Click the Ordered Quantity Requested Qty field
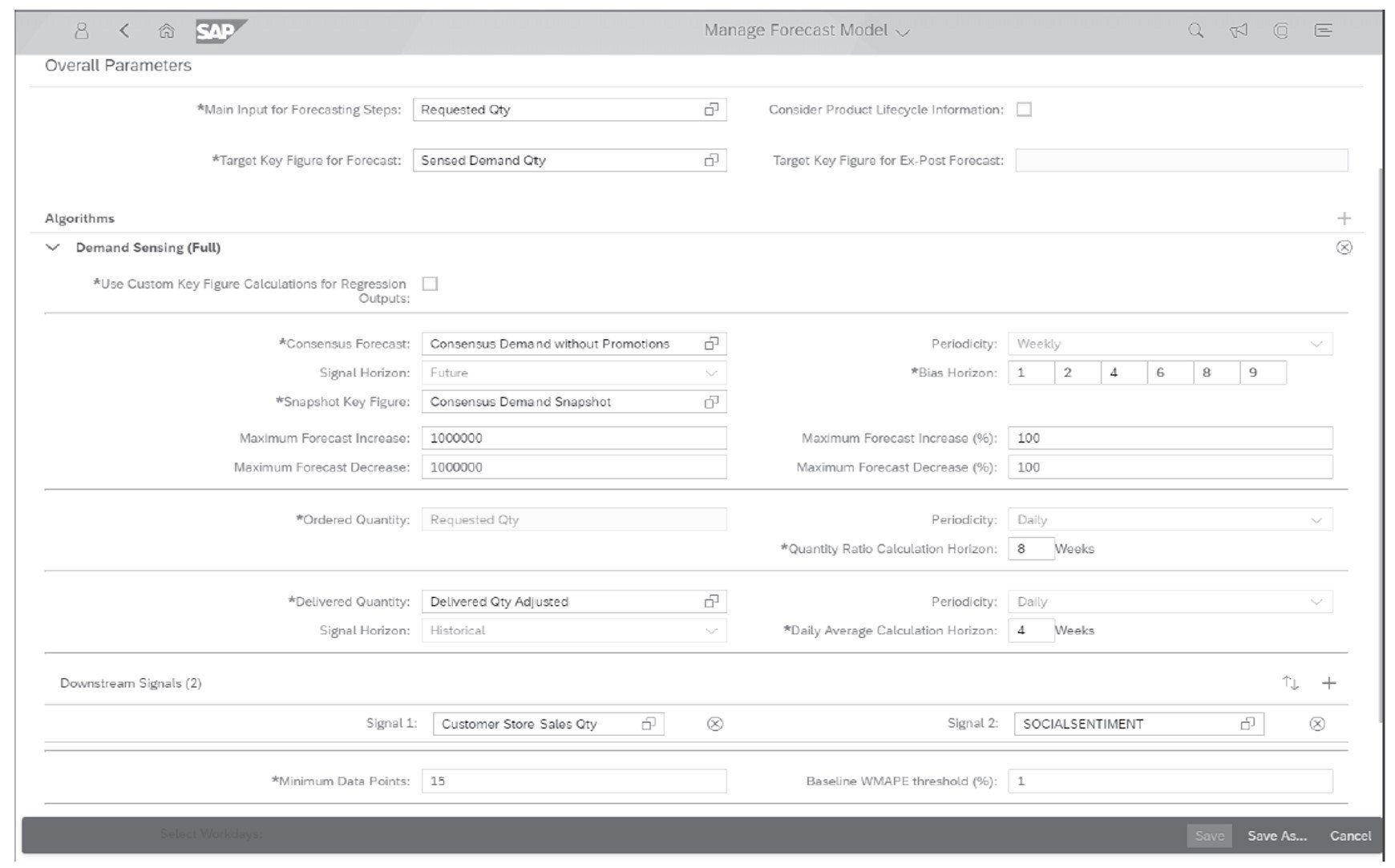The image size is (1395, 868). click(574, 519)
